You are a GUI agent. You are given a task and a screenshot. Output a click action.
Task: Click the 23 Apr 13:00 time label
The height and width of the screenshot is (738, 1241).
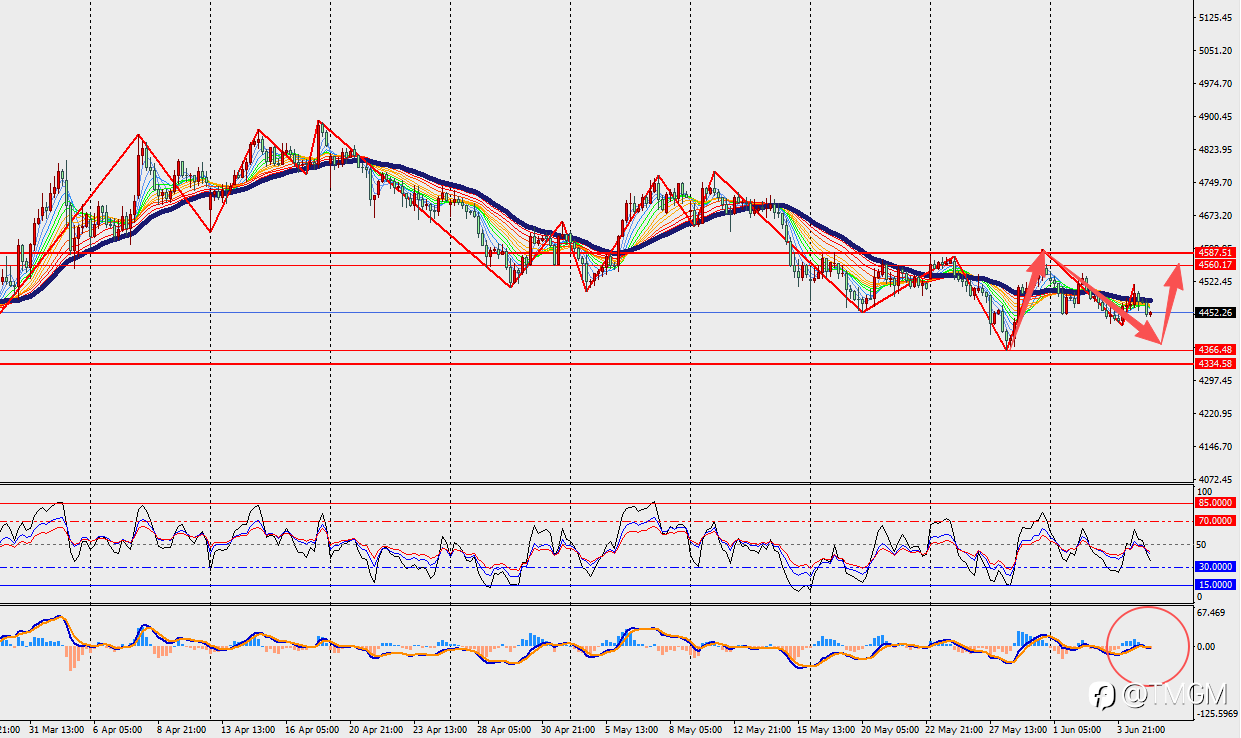click(x=440, y=730)
